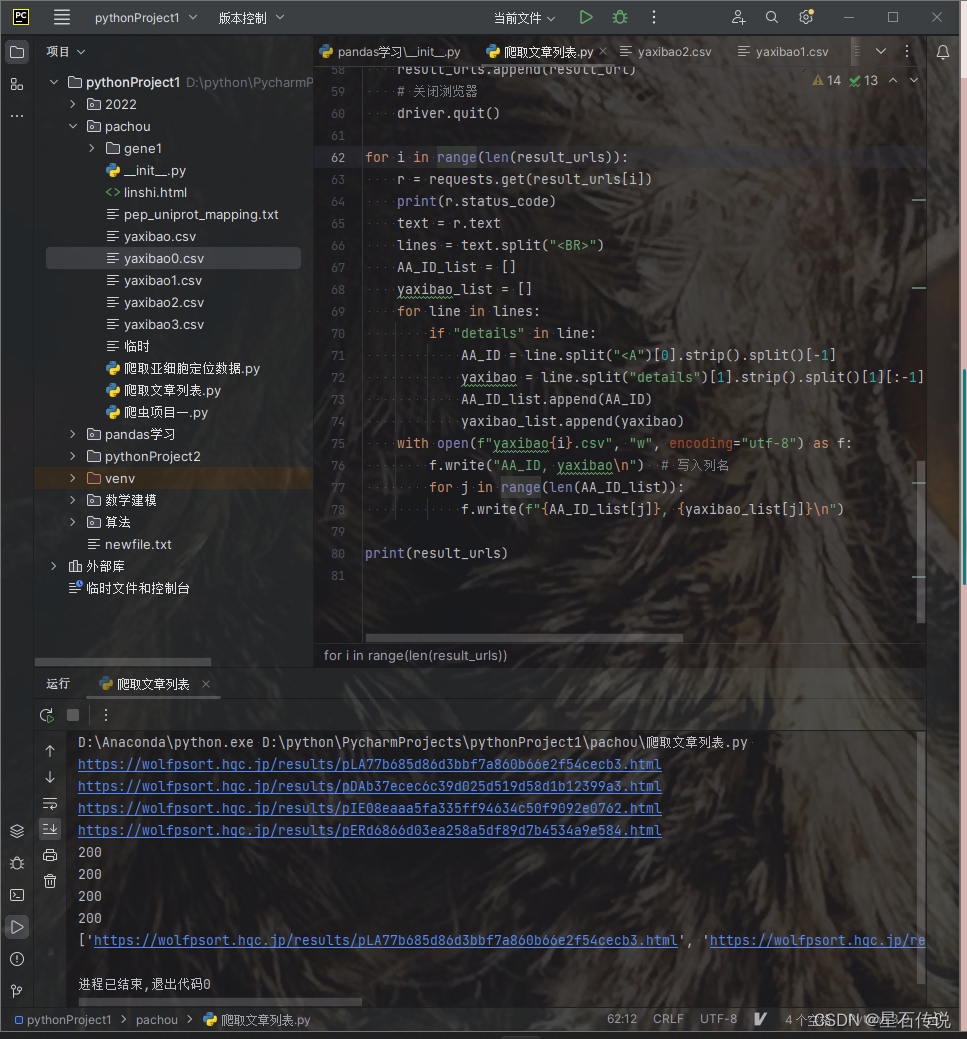Viewport: 967px width, 1039px height.
Task: Click the editor vertical scrollbar
Action: [x=921, y=541]
